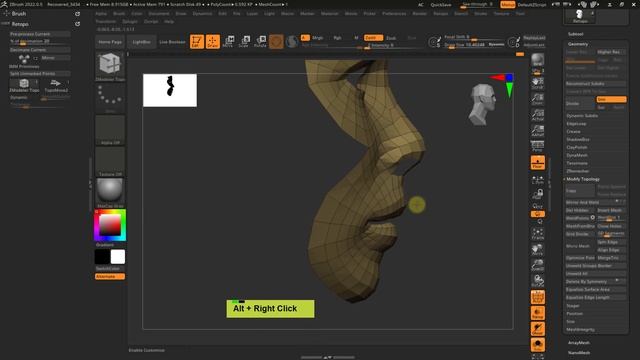The height and width of the screenshot is (360, 640).
Task: Open the ZModeler brush thumbnail
Action: click(x=110, y=66)
